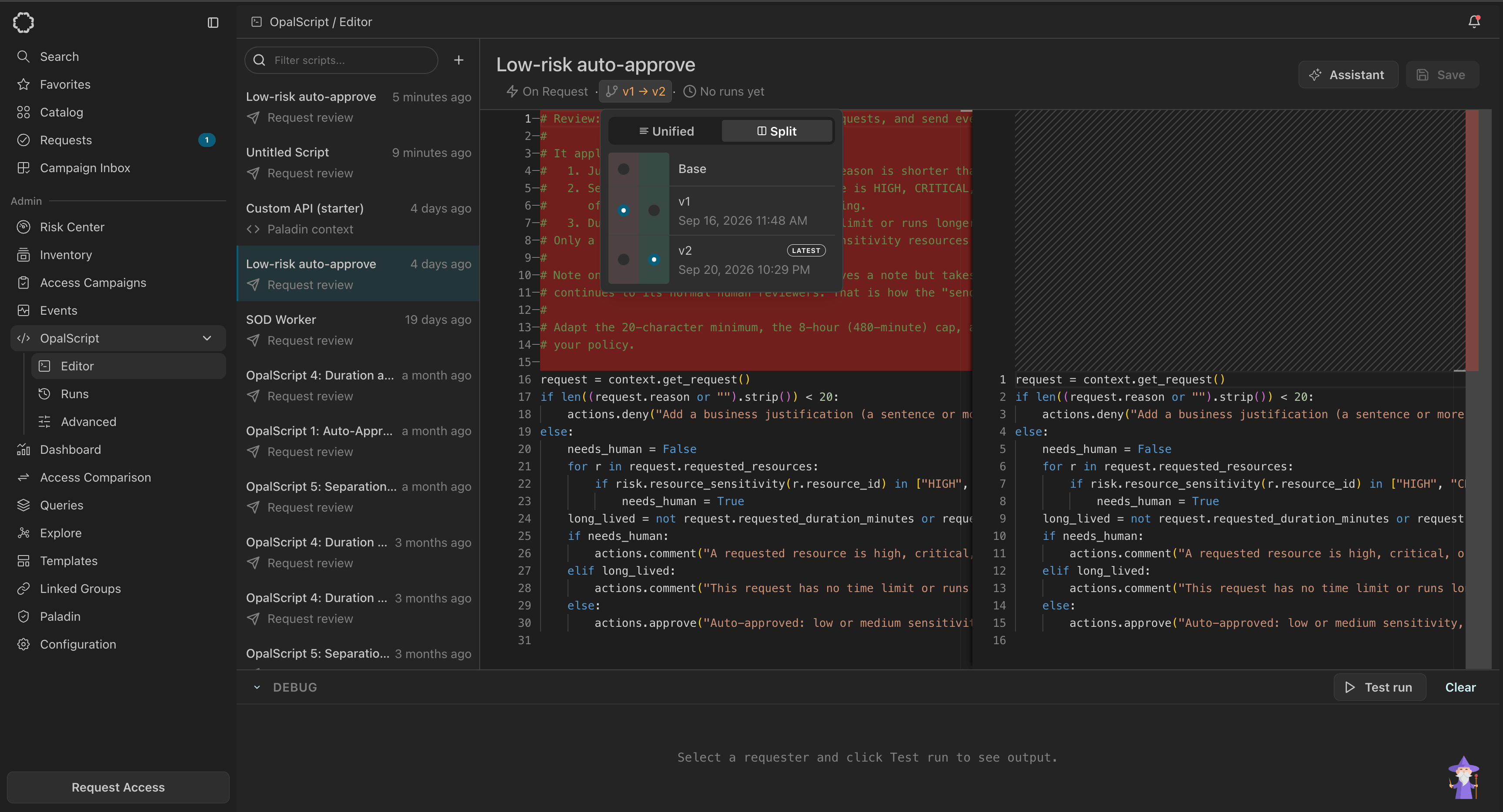
Task: Open Access Comparison
Action: click(x=118, y=478)
